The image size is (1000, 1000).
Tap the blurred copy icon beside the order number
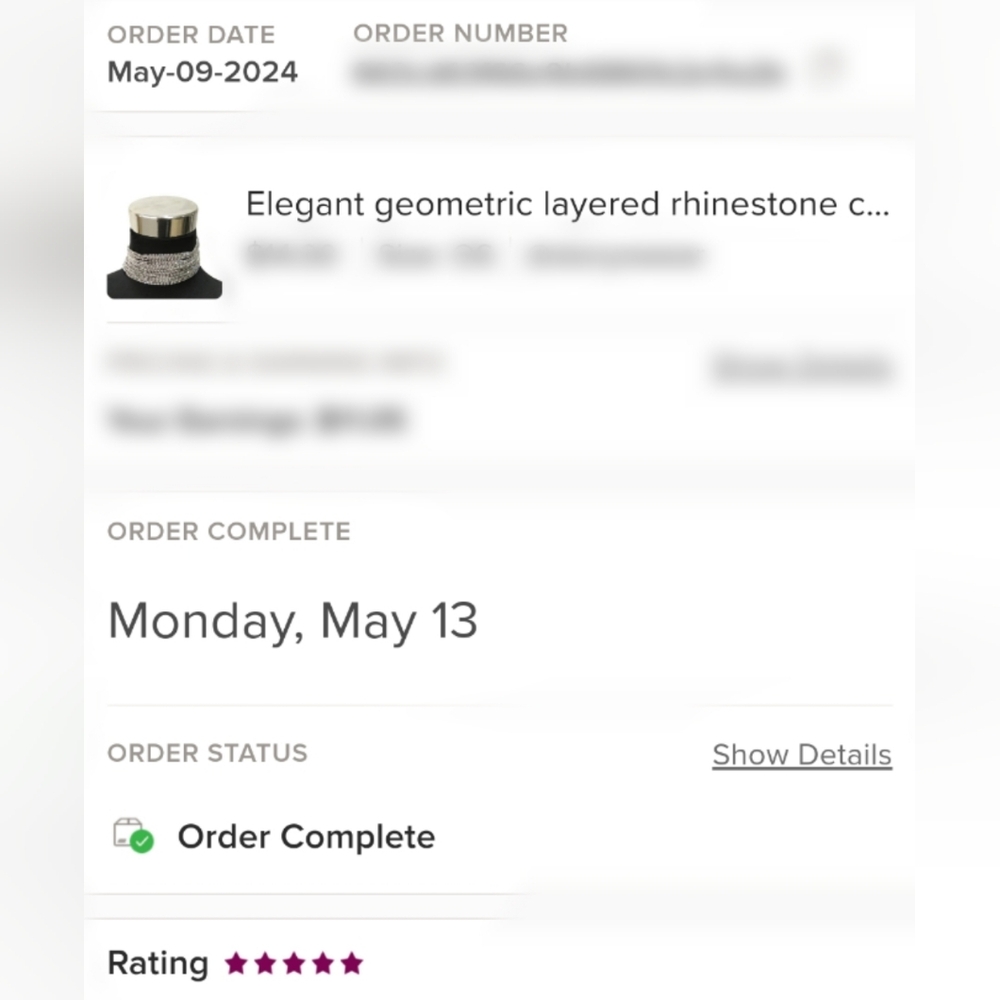[x=826, y=68]
